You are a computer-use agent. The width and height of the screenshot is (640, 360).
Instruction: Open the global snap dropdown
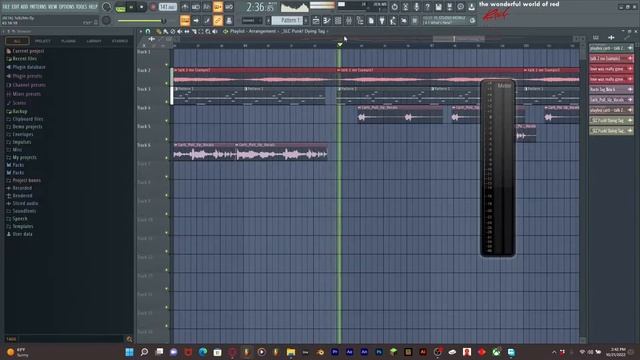click(x=252, y=20)
